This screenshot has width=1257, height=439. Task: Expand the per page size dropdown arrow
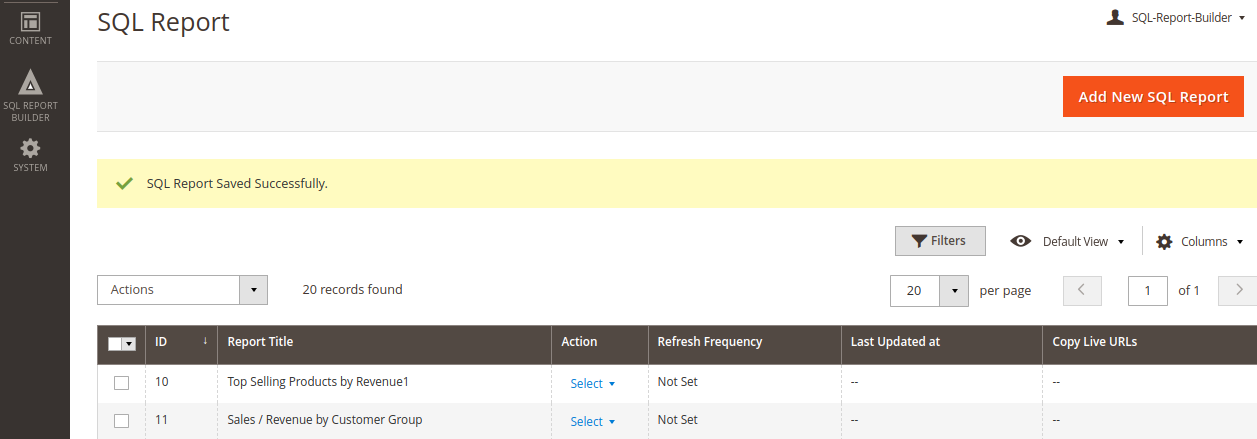coord(955,290)
